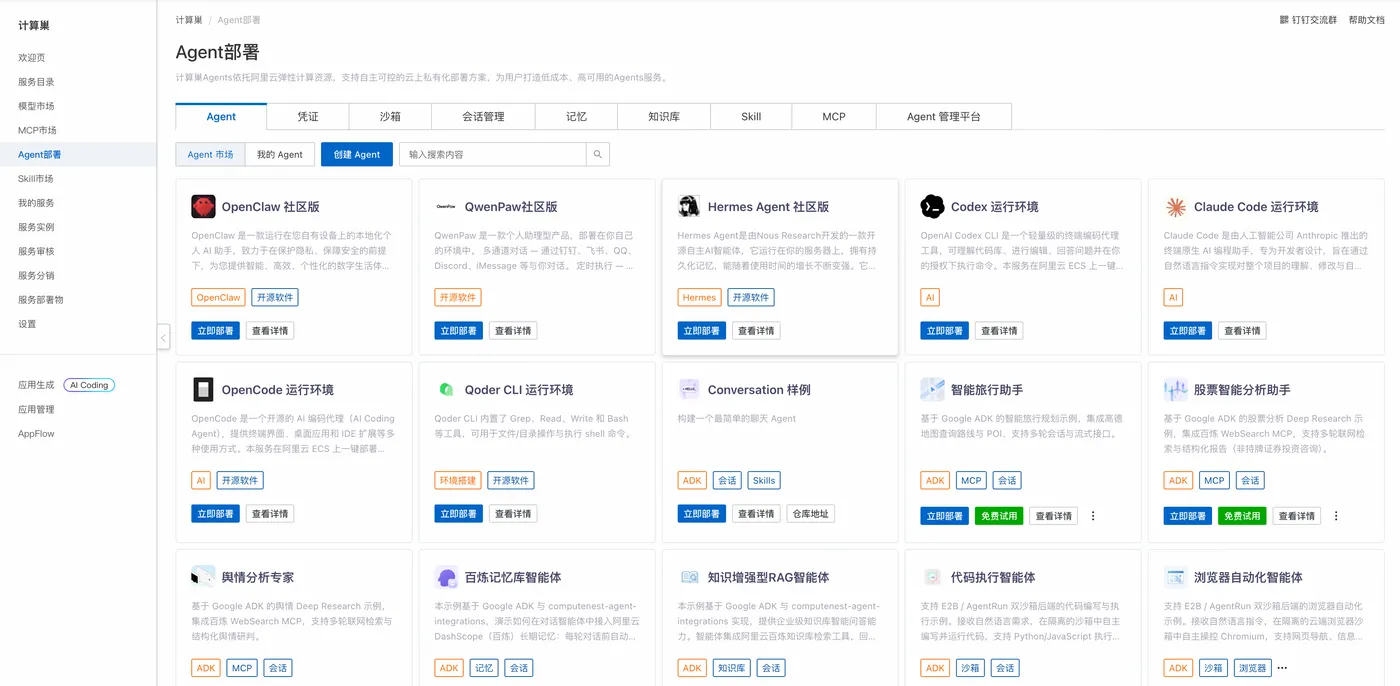Viewport: 1400px width, 686px height.
Task: Click the 浏览器自动化智能体 card icon
Action: point(1176,577)
